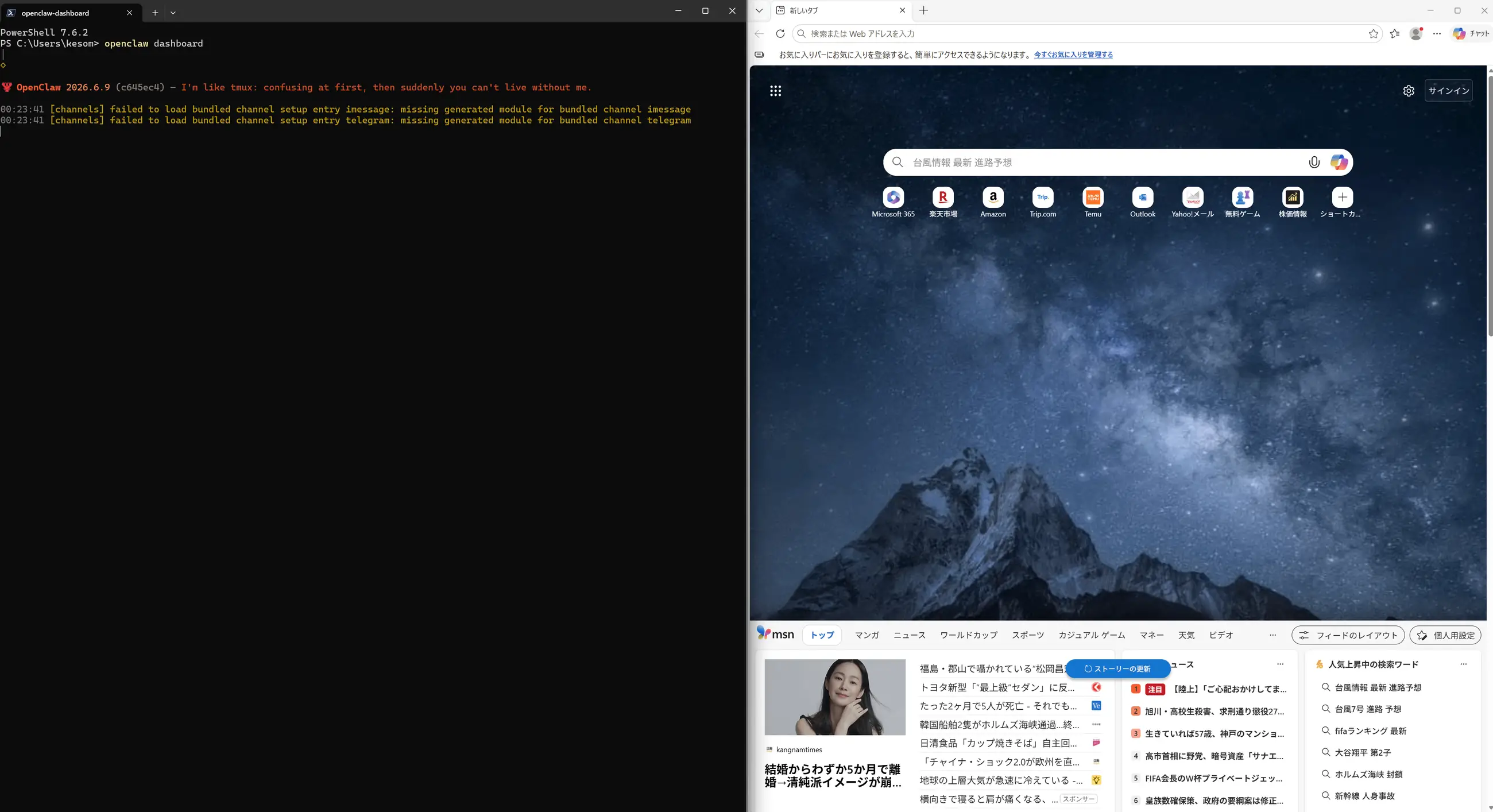The image size is (1493, 812).
Task: Select the ニュース feed tab
Action: [910, 635]
